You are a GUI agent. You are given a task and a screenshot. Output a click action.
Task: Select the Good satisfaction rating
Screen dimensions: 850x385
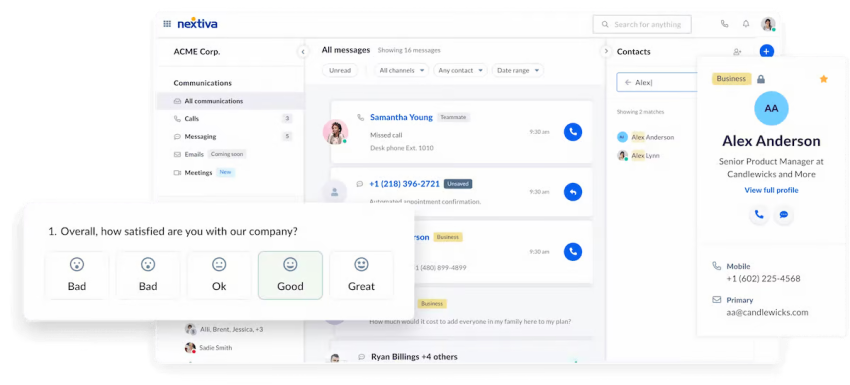pyautogui.click(x=290, y=275)
